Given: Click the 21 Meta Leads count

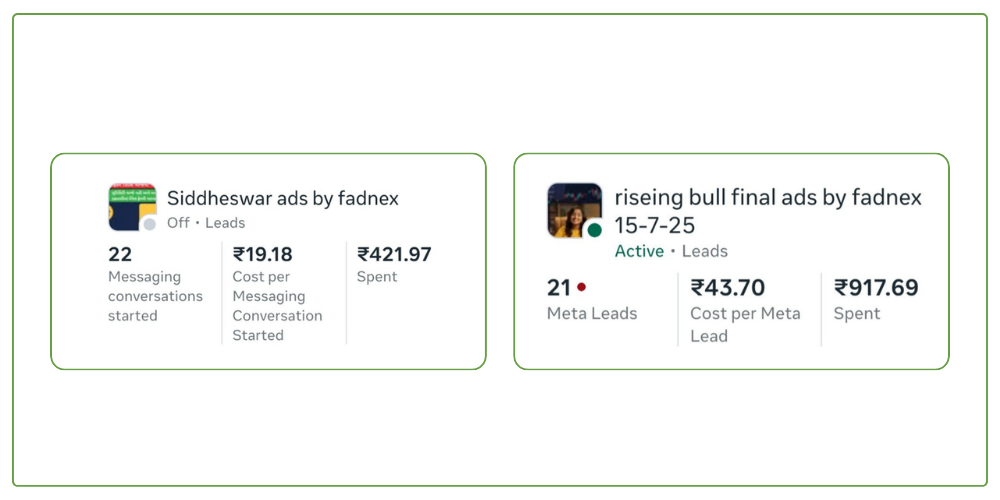Looking at the screenshot, I should click(x=559, y=288).
